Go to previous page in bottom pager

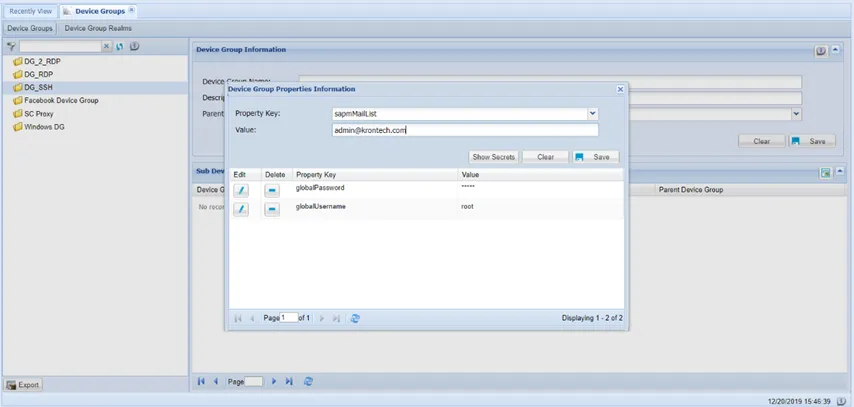[x=215, y=381]
